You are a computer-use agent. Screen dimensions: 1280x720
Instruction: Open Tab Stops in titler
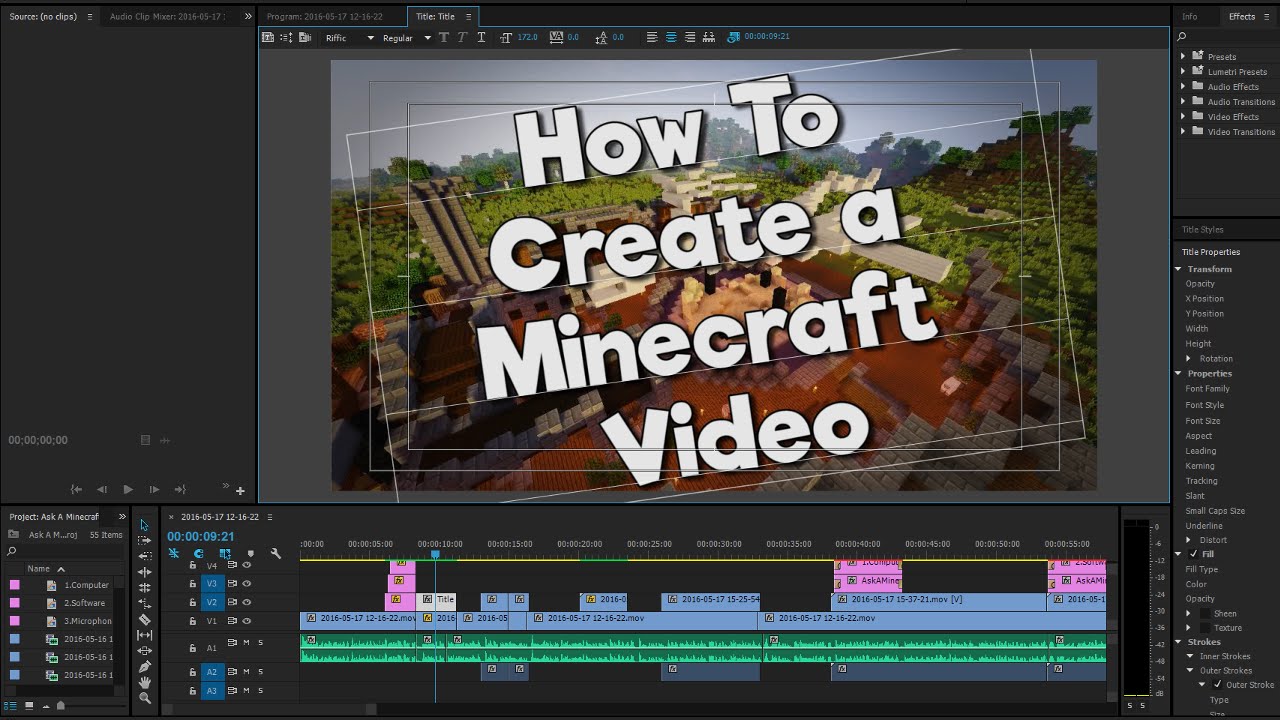pyautogui.click(x=709, y=37)
